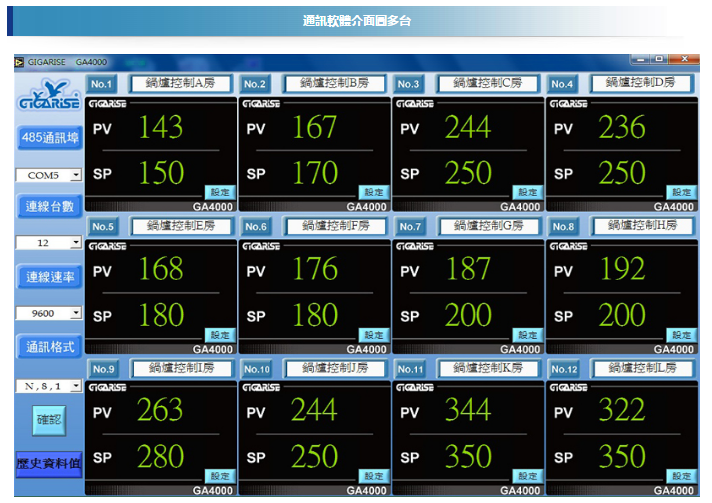Click 設定 on the No.10 controller

(374, 476)
